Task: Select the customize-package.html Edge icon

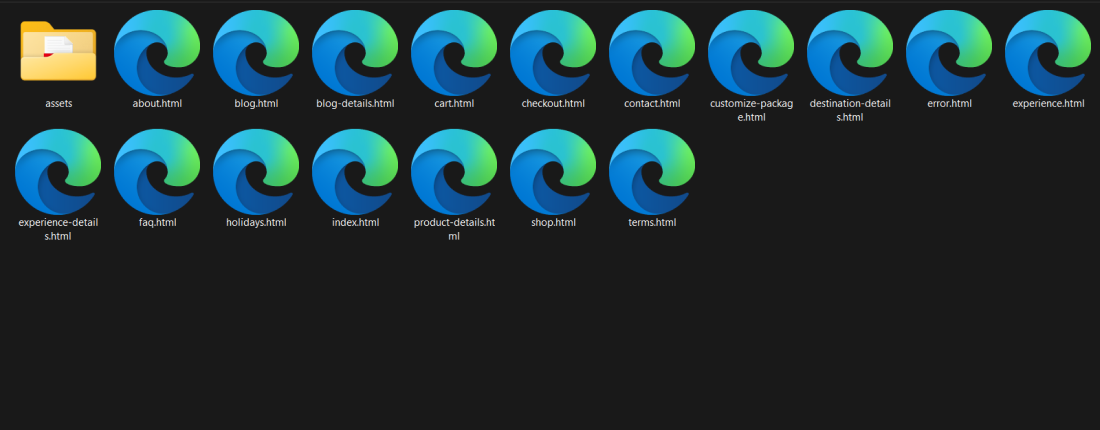Action: click(751, 53)
